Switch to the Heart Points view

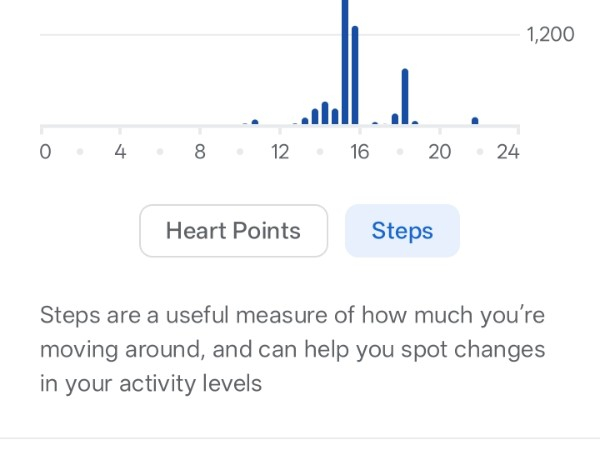coord(233,231)
